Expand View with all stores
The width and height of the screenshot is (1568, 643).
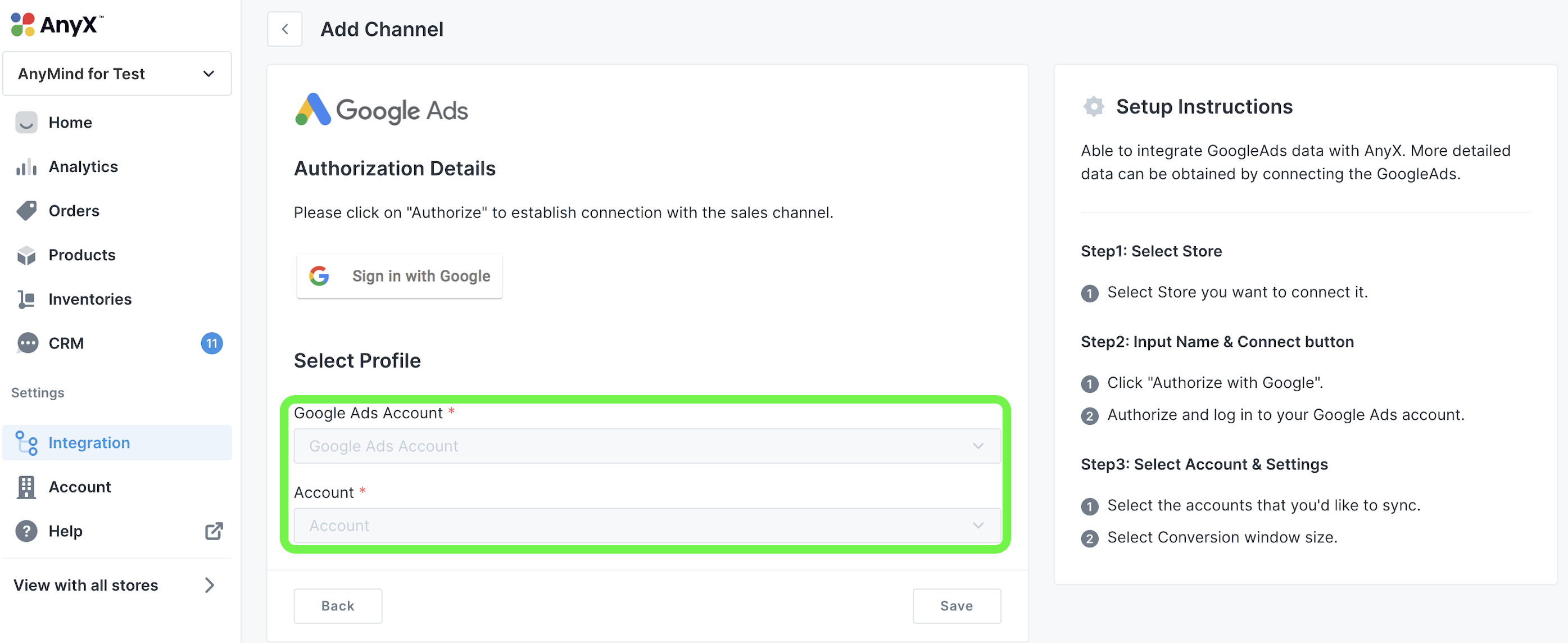(116, 585)
